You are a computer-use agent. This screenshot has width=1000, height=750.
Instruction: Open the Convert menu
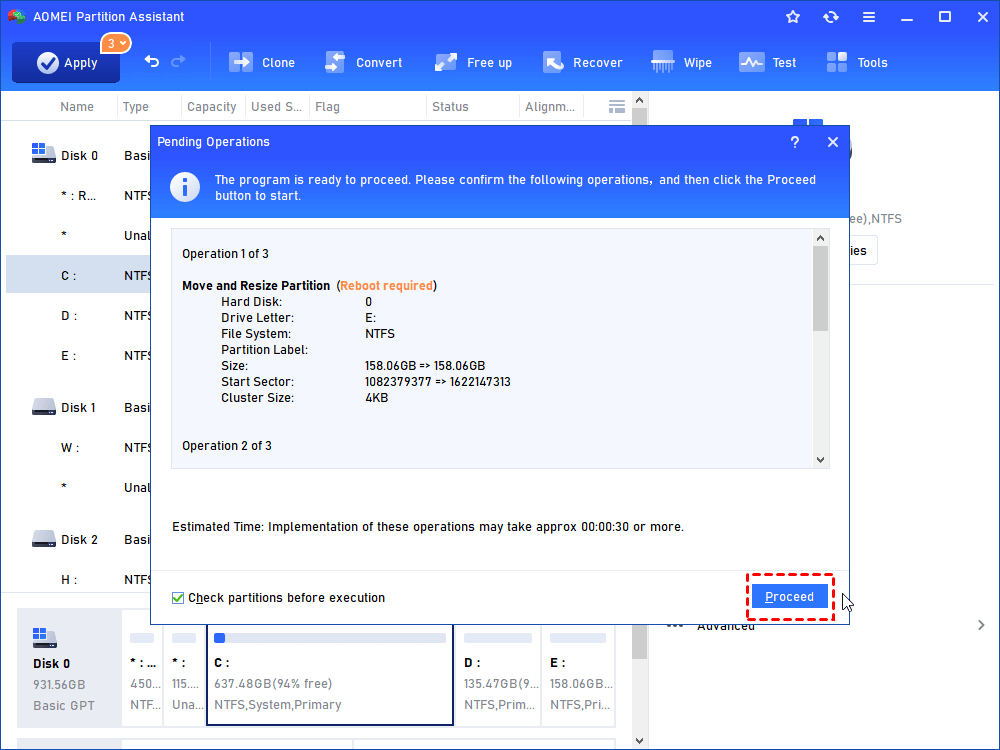point(364,62)
